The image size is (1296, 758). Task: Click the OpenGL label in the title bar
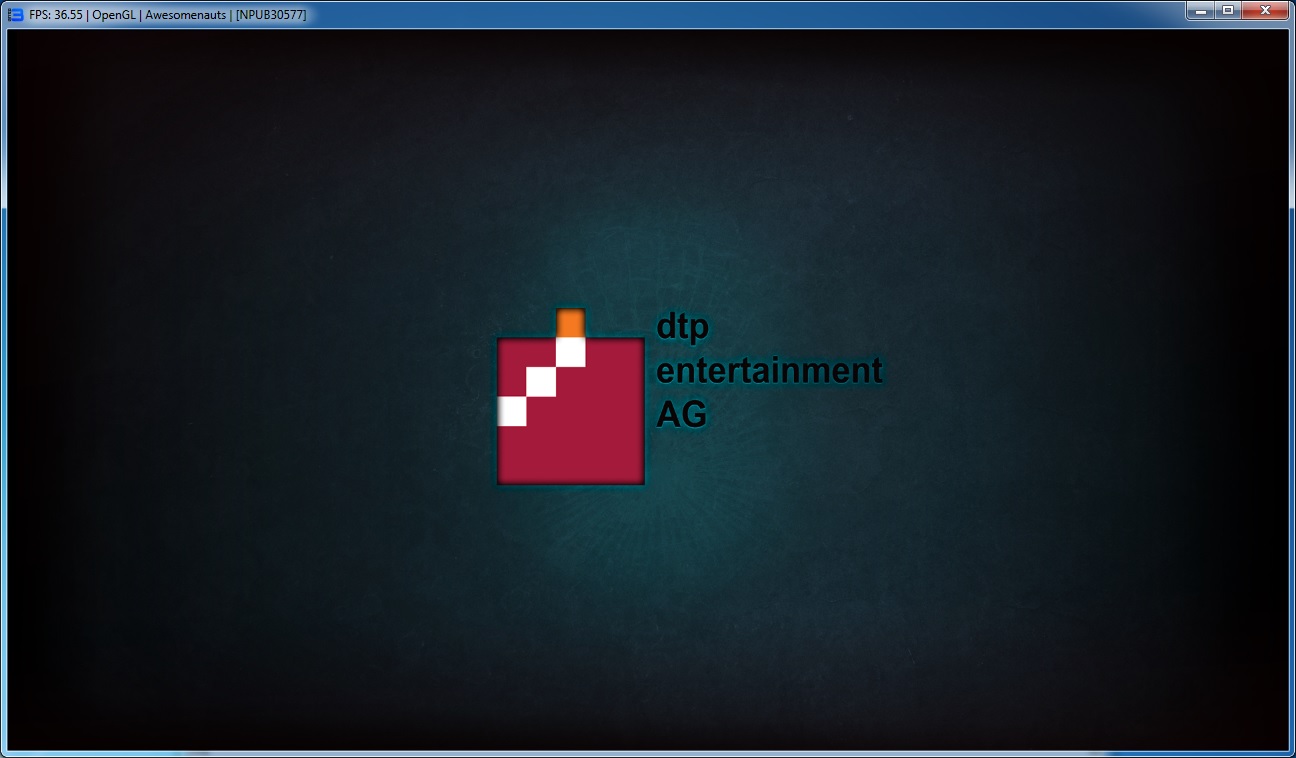pyautogui.click(x=115, y=15)
